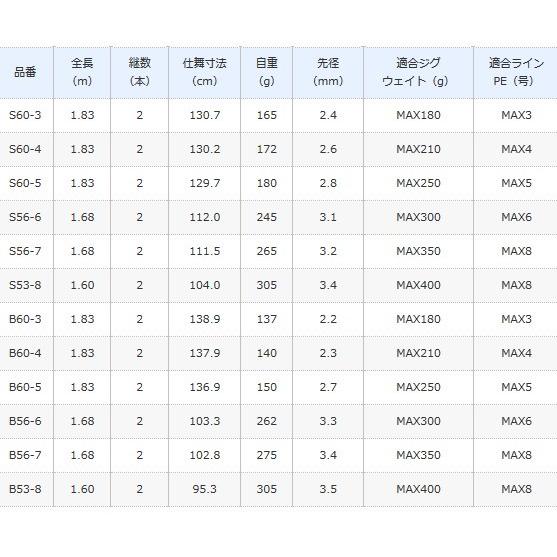Click the 適合ジグウェイト (g) header
The height and width of the screenshot is (557, 557).
(x=418, y=72)
